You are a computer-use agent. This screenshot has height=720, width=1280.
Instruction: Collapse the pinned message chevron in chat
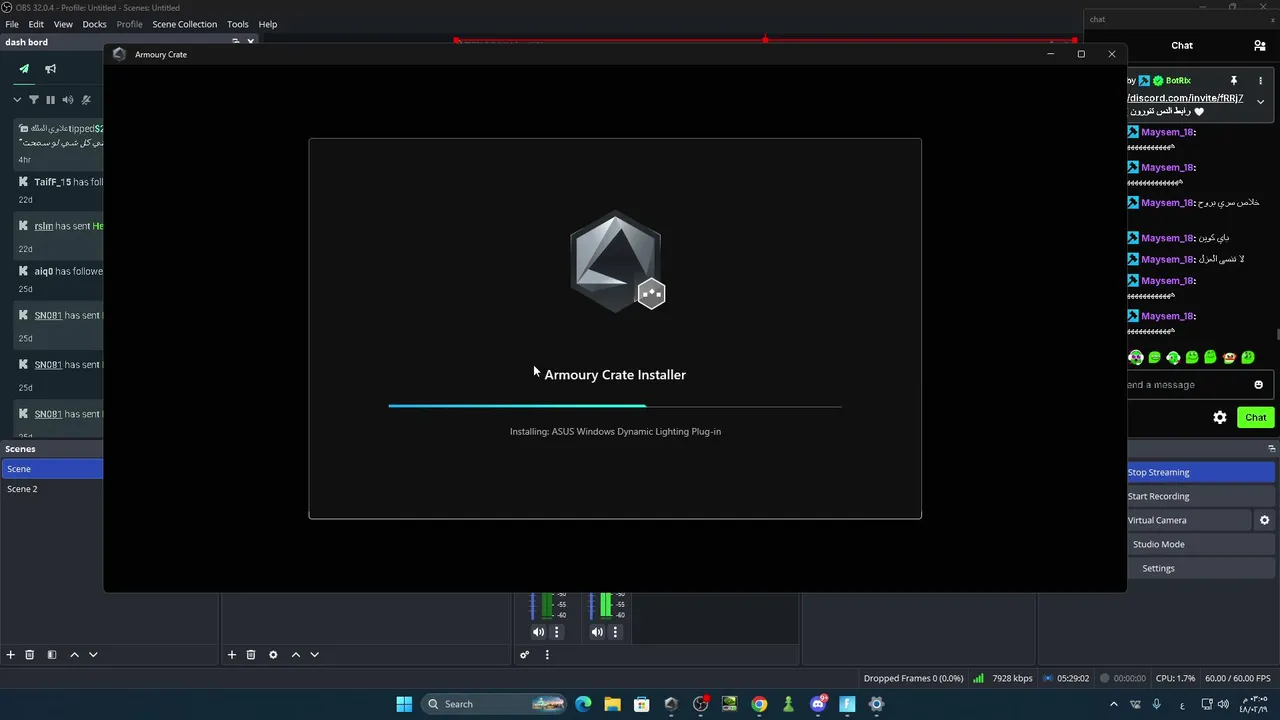[1260, 102]
